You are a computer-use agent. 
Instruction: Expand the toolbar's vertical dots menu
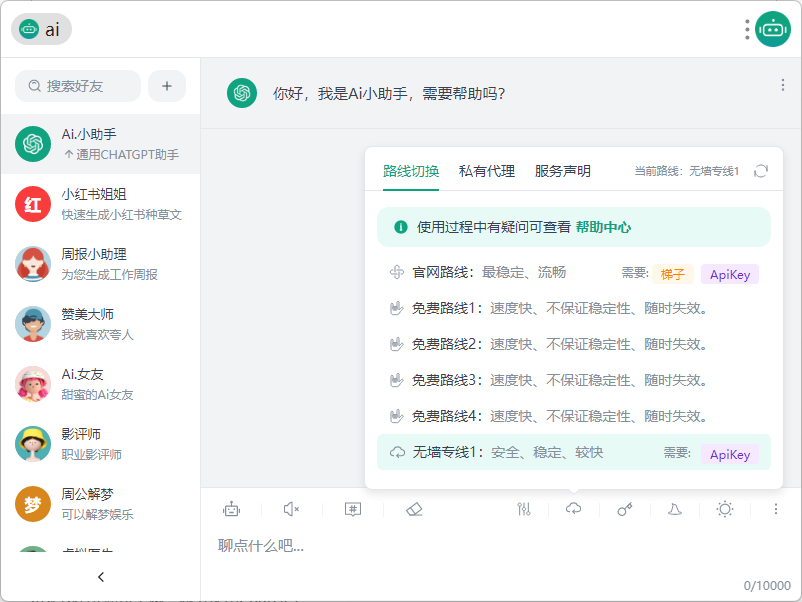(x=775, y=509)
